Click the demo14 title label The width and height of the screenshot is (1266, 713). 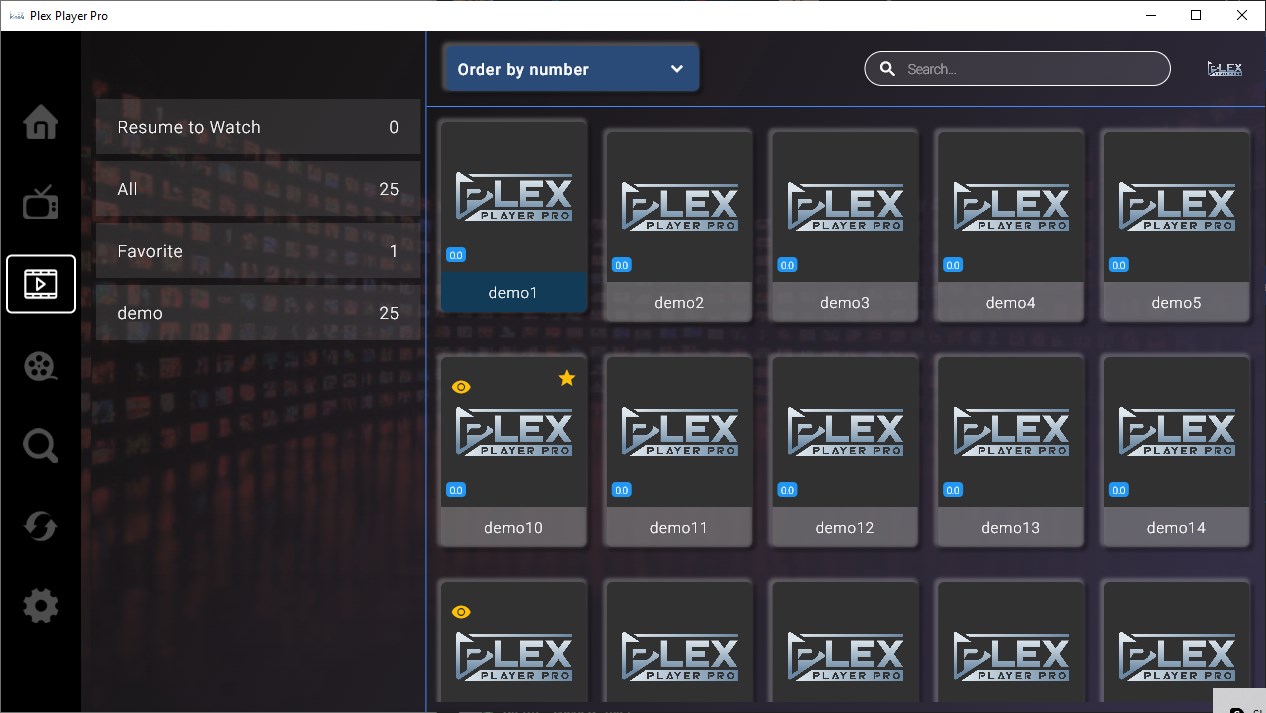coord(1177,527)
